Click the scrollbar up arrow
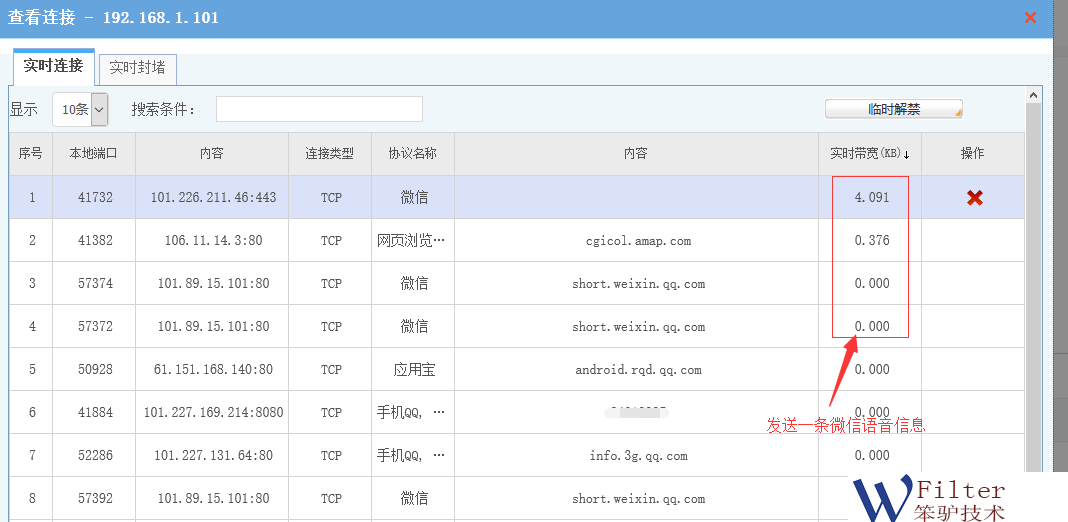 coord(1033,95)
